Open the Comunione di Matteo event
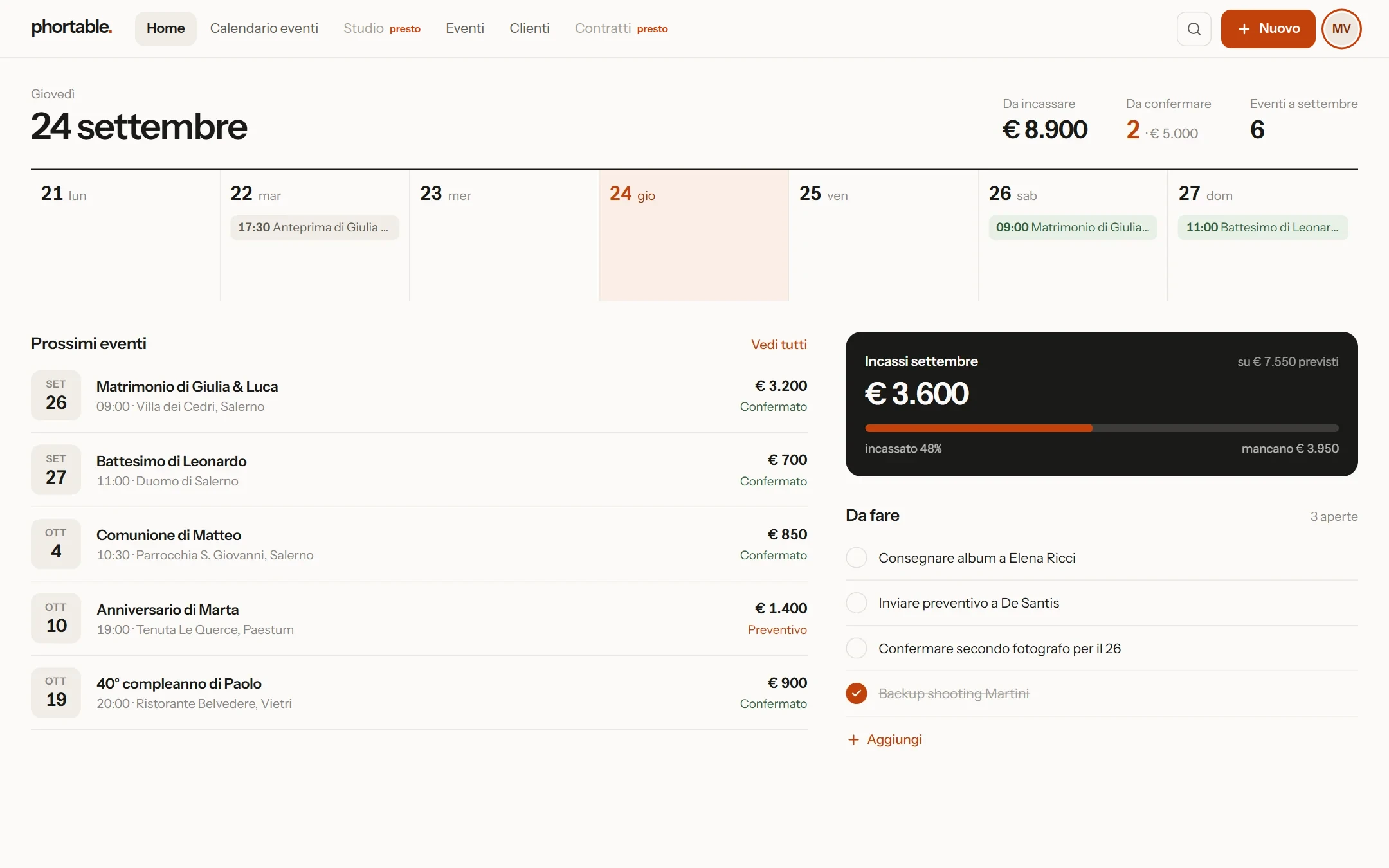The width and height of the screenshot is (1389, 868). click(419, 544)
